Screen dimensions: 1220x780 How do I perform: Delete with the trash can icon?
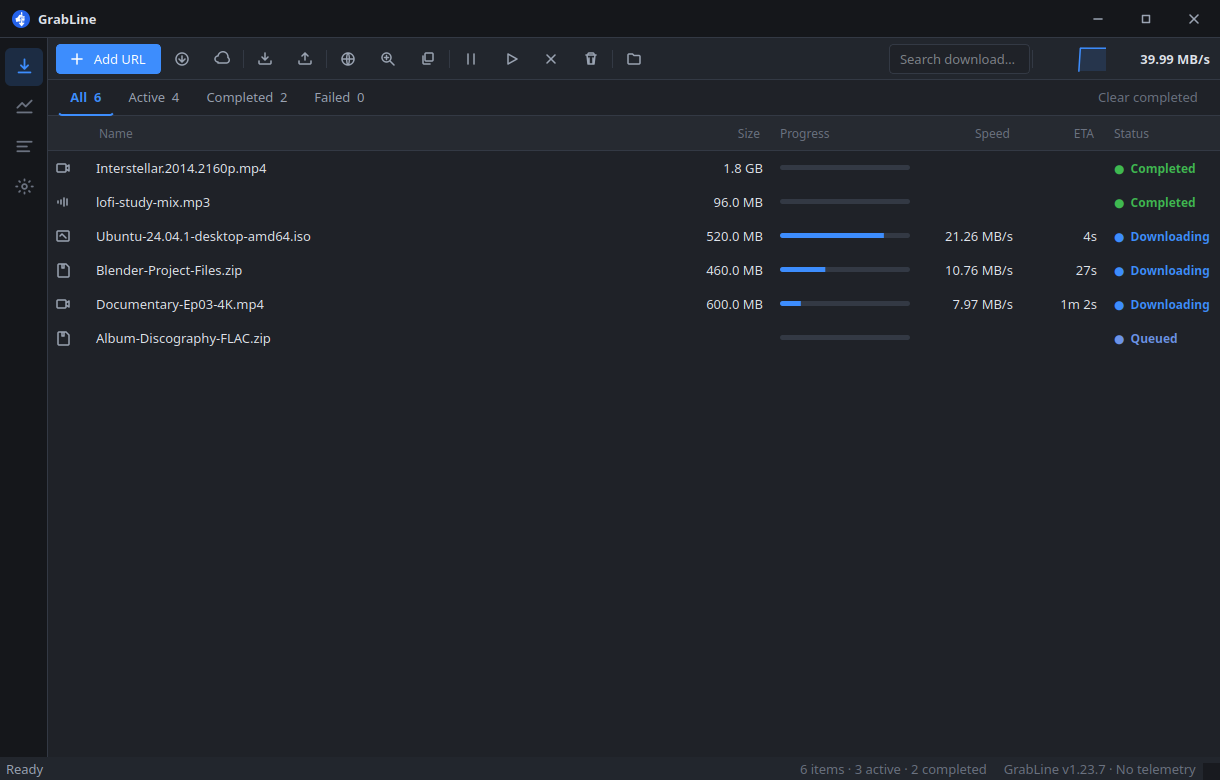click(591, 59)
